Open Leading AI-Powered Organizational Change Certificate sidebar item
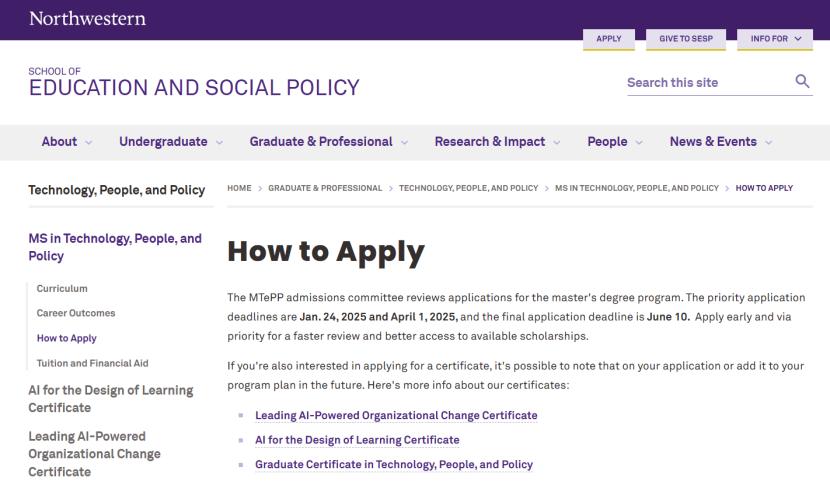This screenshot has width=830, height=488. click(x=94, y=454)
